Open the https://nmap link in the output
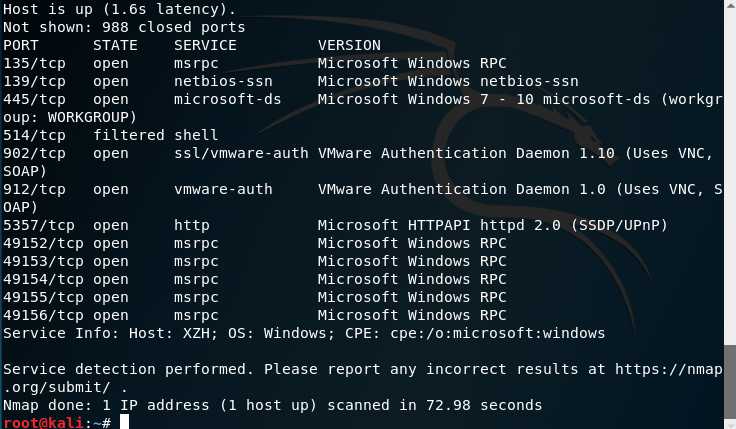Viewport: 736px width, 429px height. tap(668, 369)
